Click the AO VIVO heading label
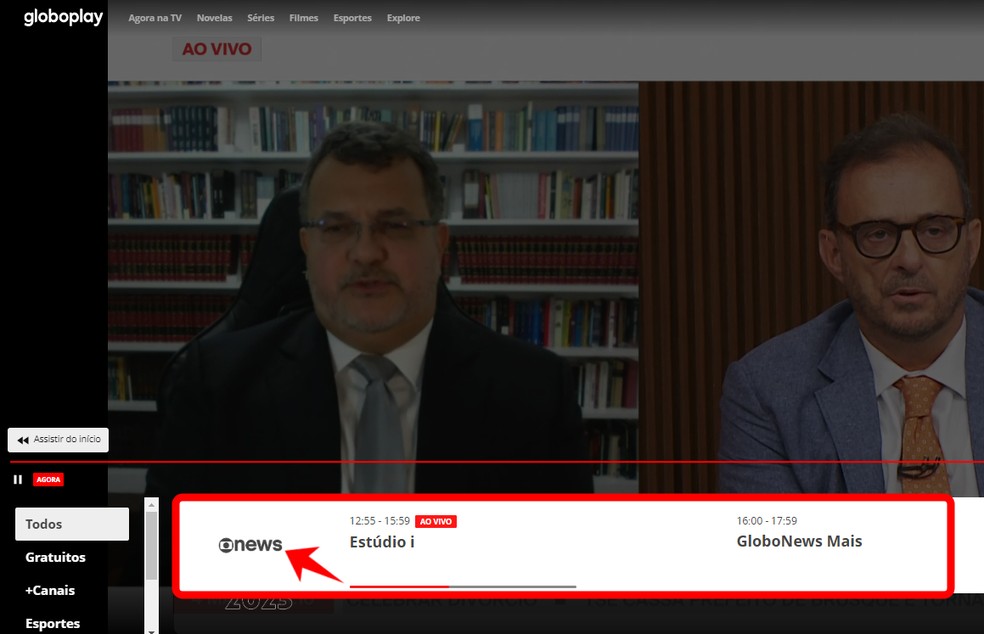The height and width of the screenshot is (634, 984). [x=217, y=49]
